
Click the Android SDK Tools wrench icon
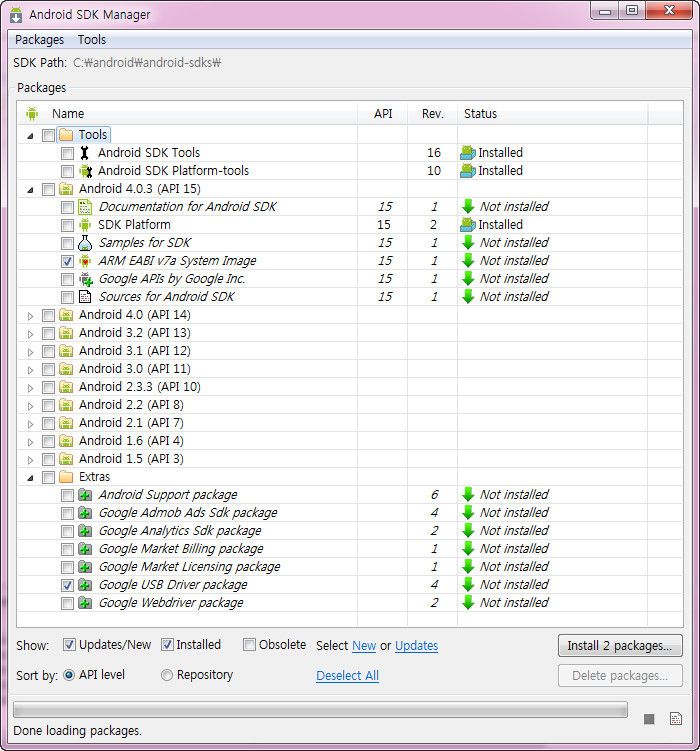pos(85,153)
